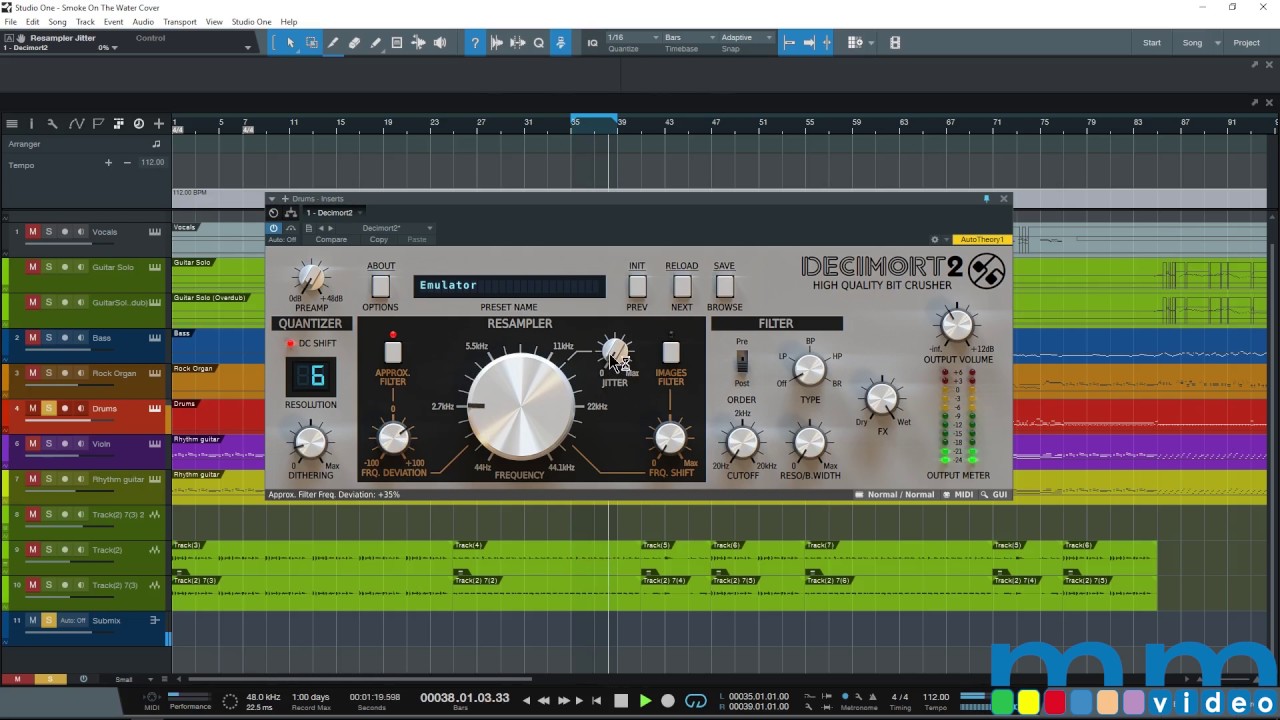
Task: Open the question mark help icon
Action: coord(475,43)
